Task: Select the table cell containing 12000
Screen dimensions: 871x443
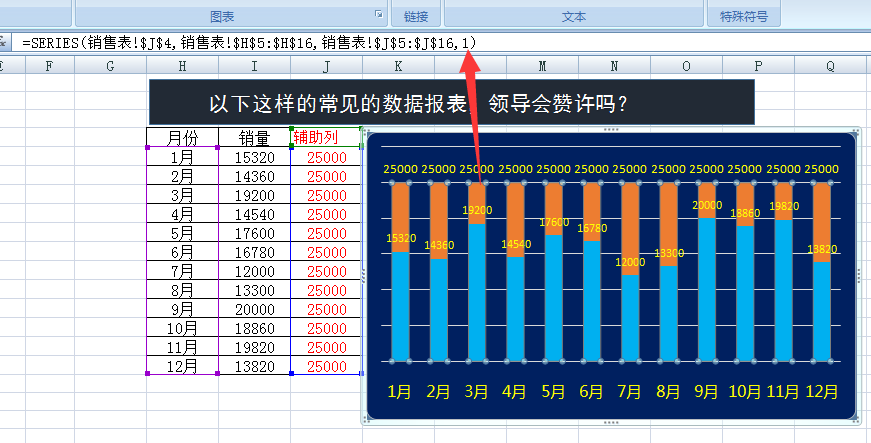Action: (254, 271)
